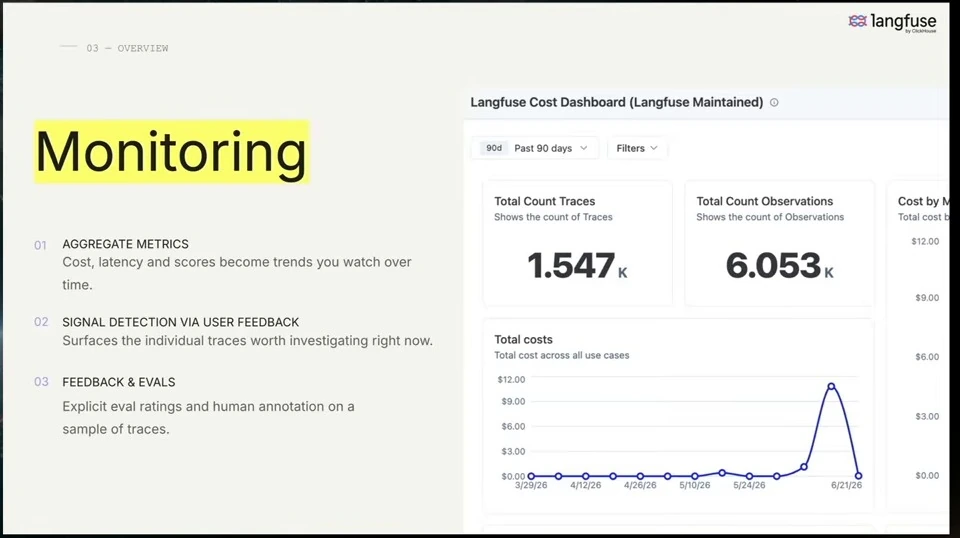Click the 'Total cost across all use cases' subtitle

click(561, 355)
